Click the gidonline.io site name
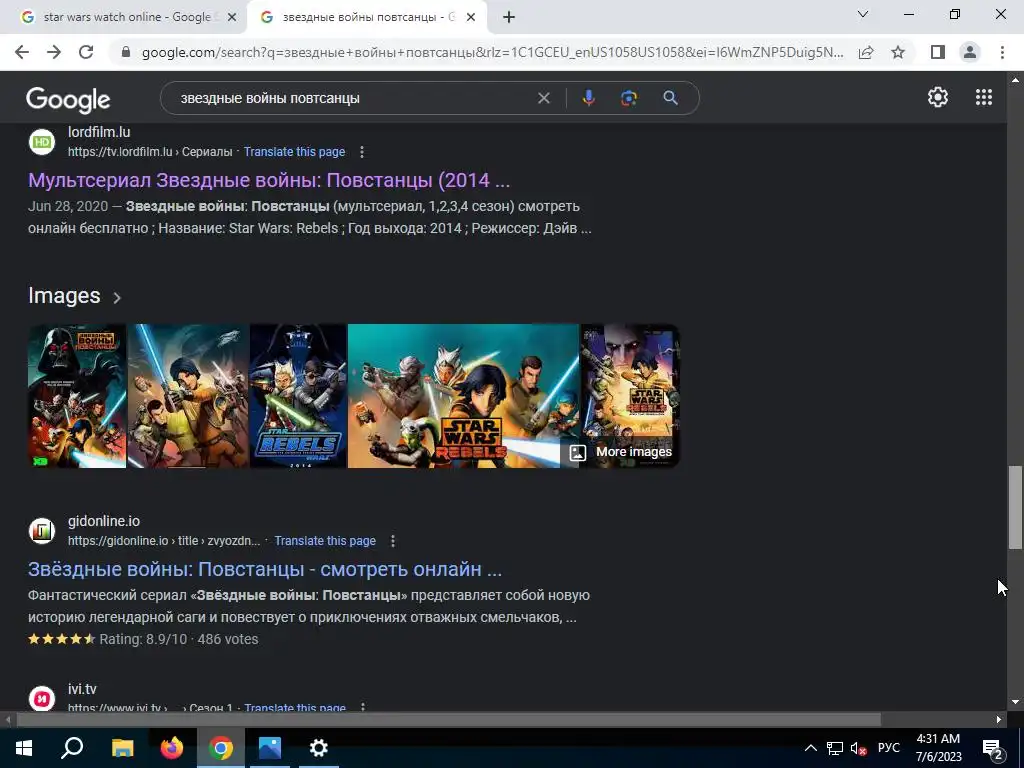The height and width of the screenshot is (768, 1024). 104,521
